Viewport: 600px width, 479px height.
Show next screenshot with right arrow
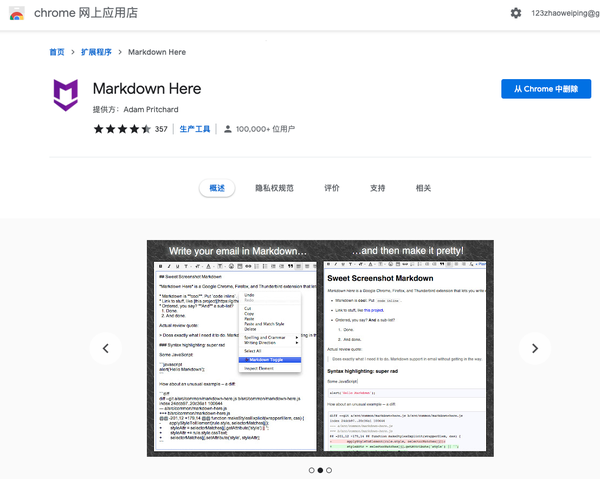click(x=535, y=348)
